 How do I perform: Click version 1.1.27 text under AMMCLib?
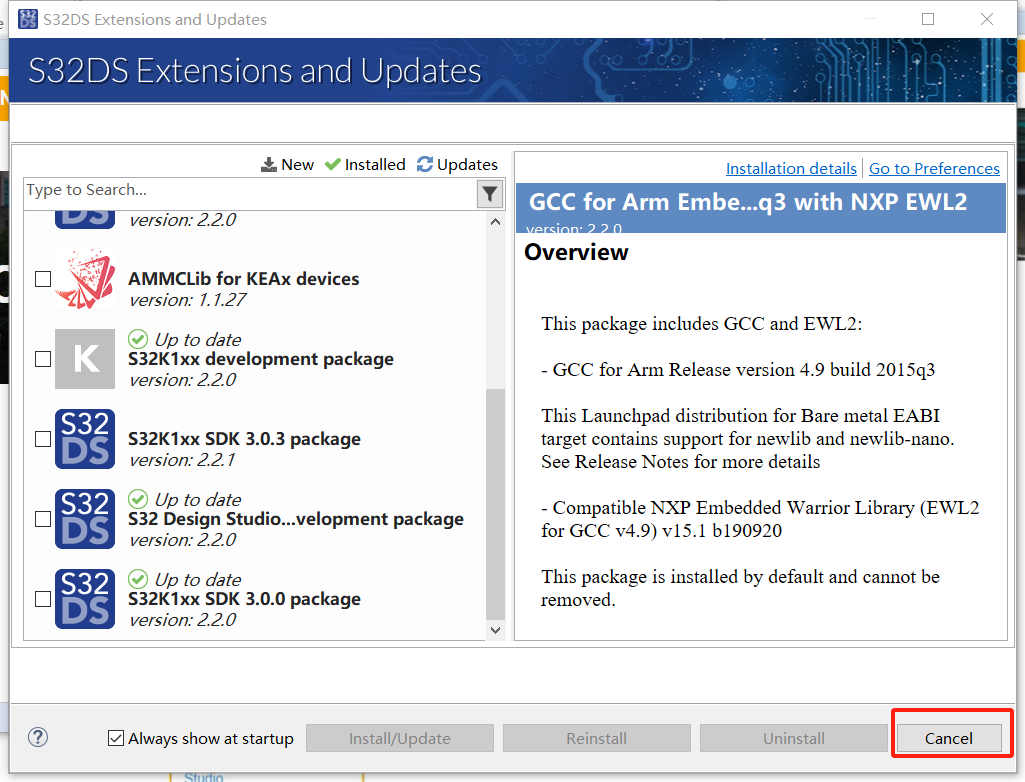click(188, 300)
